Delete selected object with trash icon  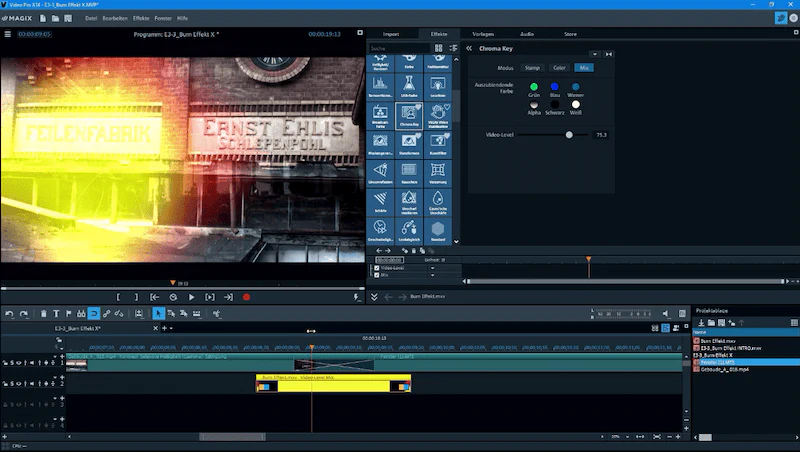[43, 313]
